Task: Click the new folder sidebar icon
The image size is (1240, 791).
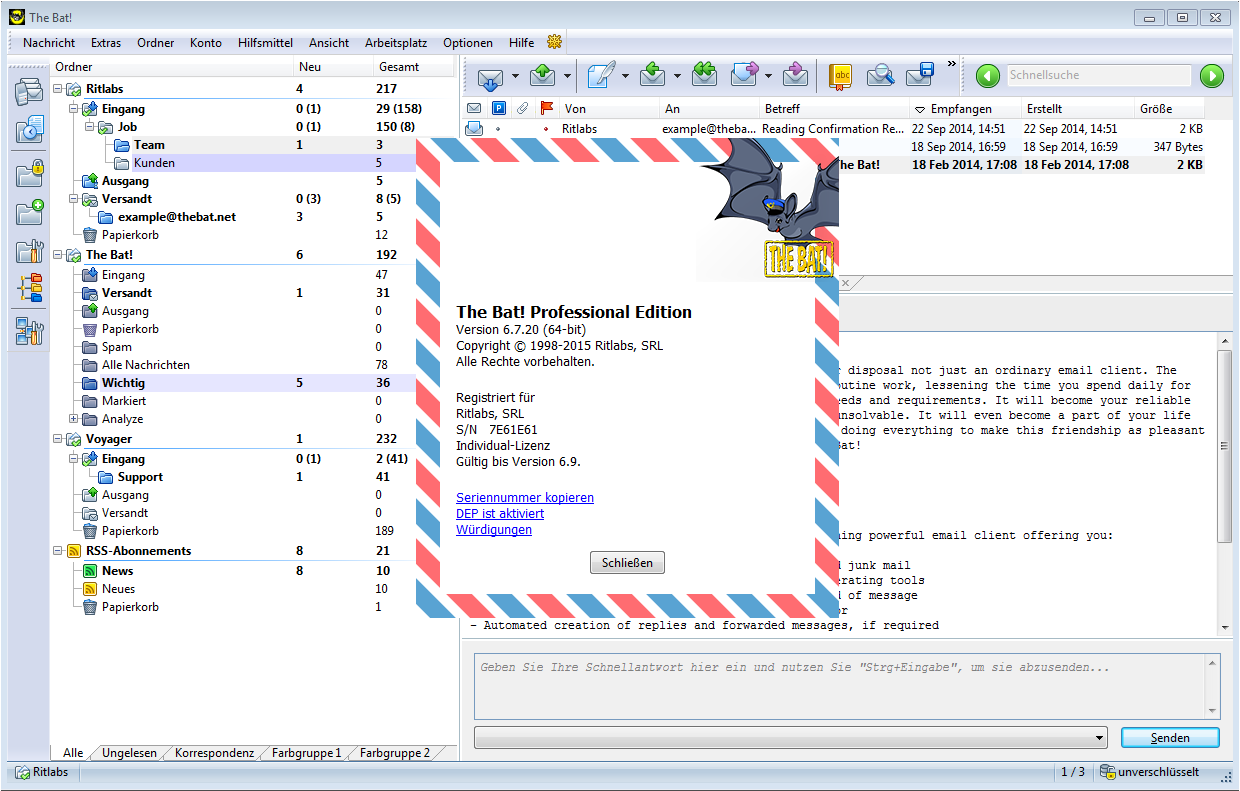Action: 29,213
